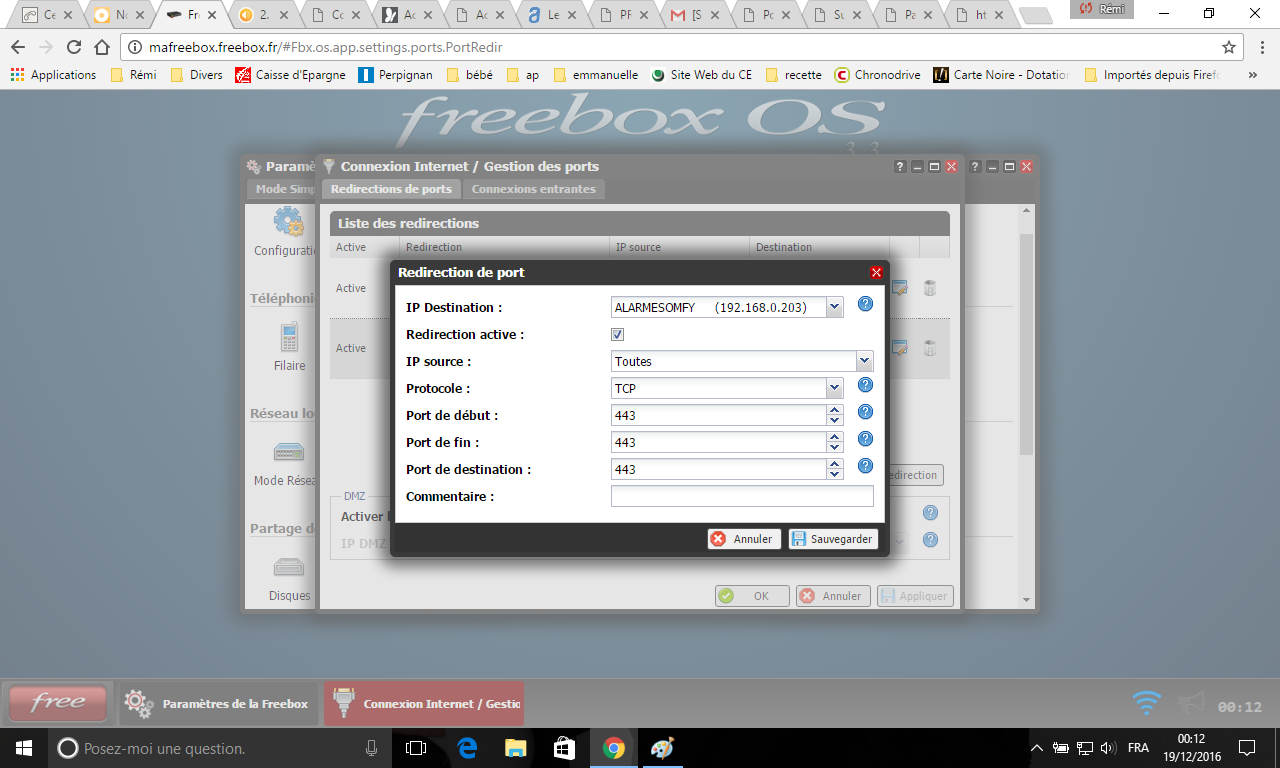The height and width of the screenshot is (768, 1280).
Task: Select Connexion Internet / Gestion taskbar item
Action: pyautogui.click(x=424, y=703)
